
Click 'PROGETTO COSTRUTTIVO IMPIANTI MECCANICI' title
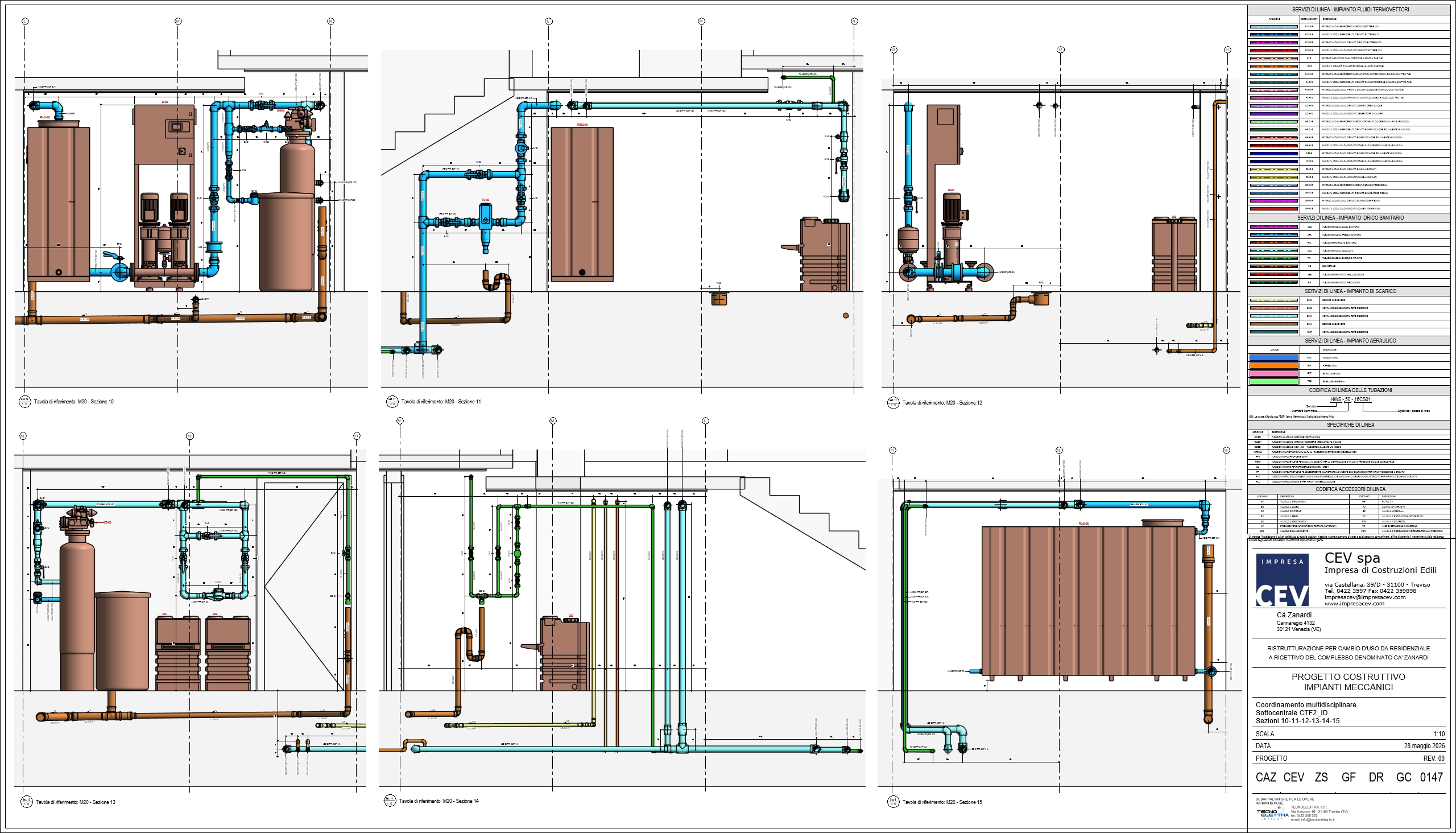pos(1348,682)
